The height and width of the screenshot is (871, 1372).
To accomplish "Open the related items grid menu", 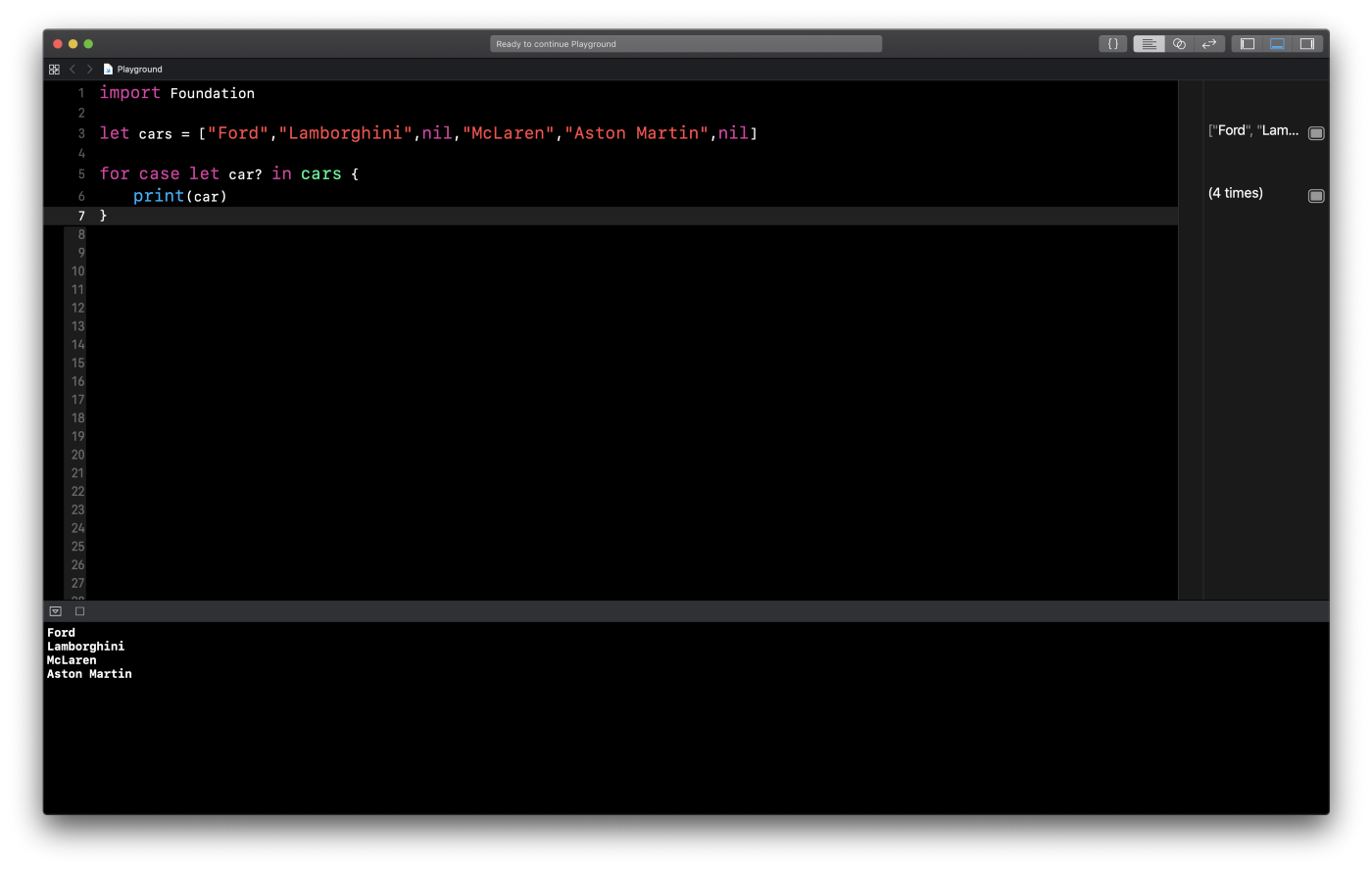I will tap(54, 70).
